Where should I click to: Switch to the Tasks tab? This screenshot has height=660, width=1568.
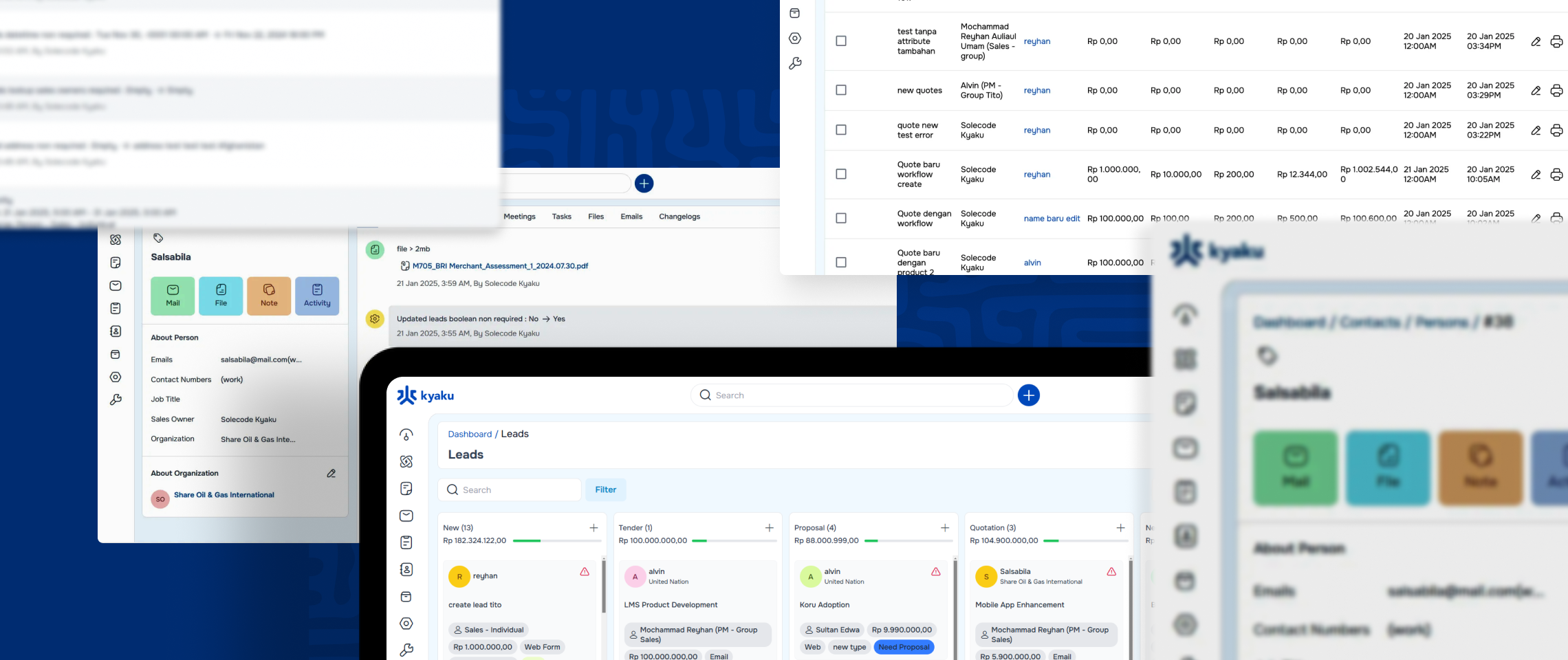[561, 217]
